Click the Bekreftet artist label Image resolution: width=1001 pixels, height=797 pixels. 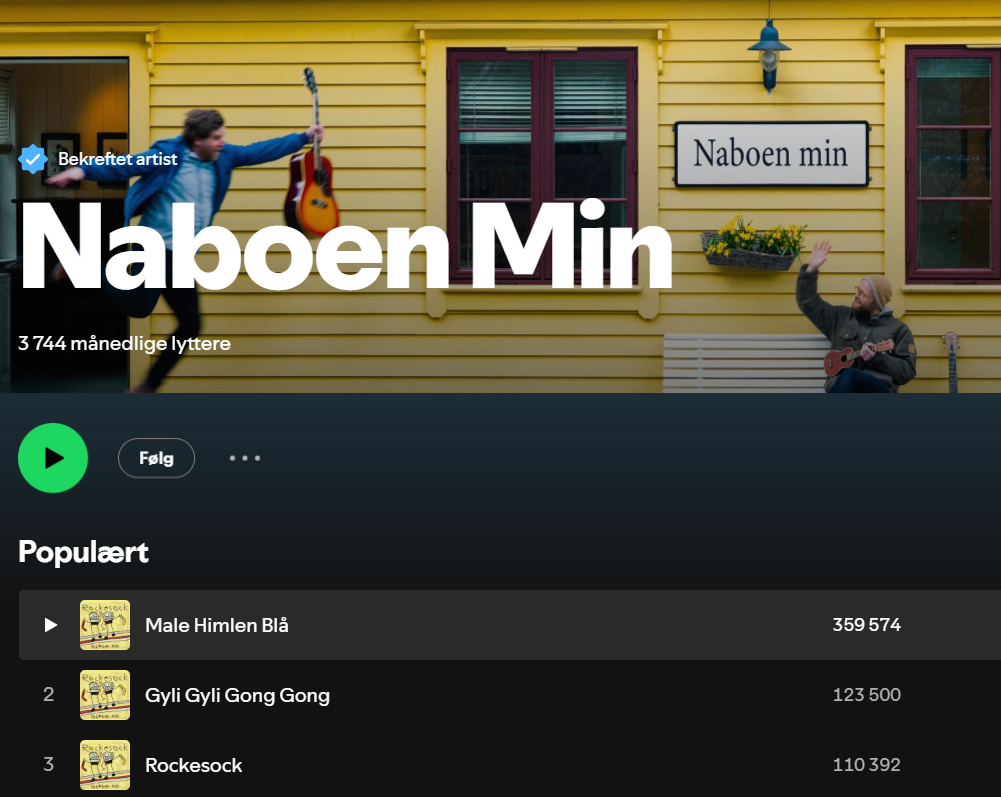[x=117, y=159]
